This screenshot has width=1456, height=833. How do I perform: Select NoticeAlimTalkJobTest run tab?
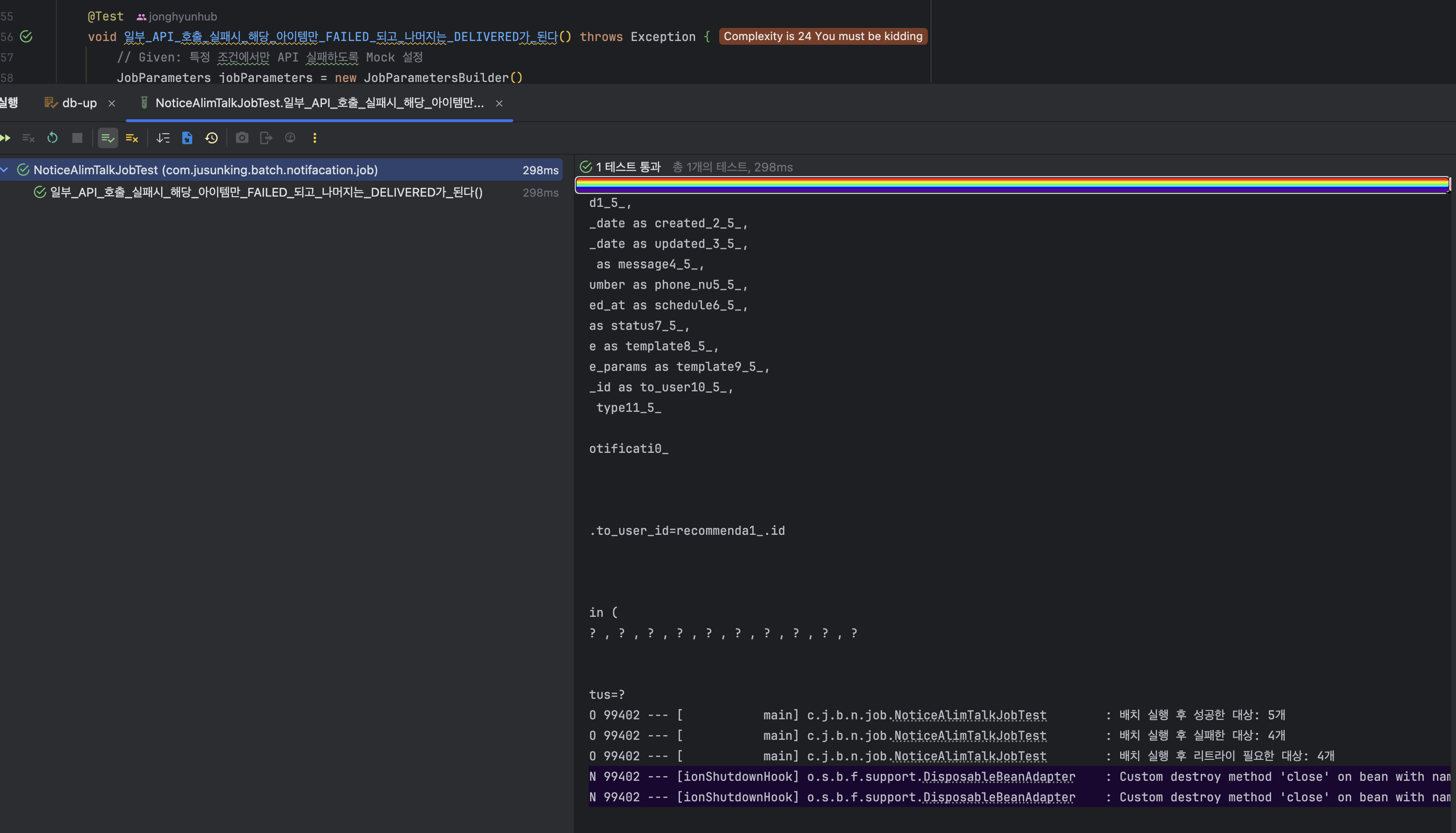tap(319, 103)
